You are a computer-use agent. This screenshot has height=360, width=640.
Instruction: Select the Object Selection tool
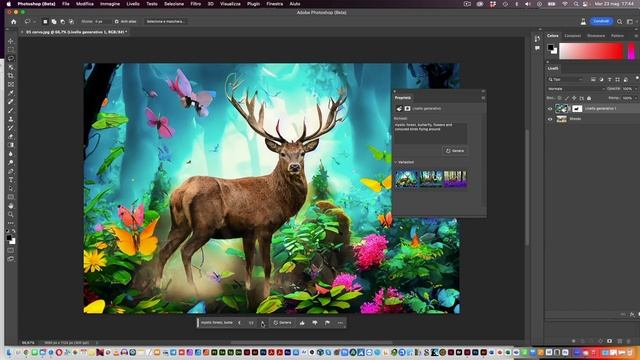[11, 67]
